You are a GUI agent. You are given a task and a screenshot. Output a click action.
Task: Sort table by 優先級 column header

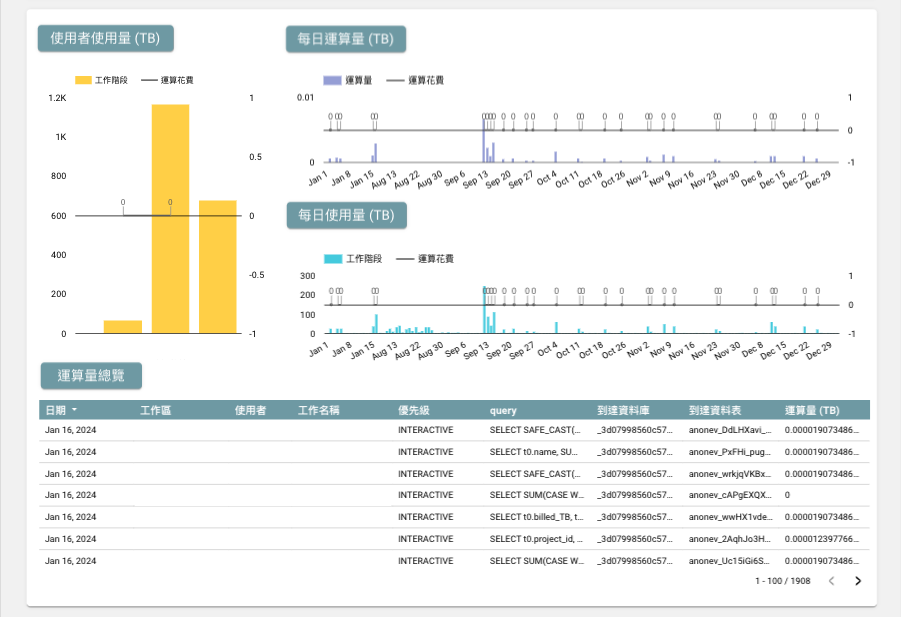click(x=414, y=410)
